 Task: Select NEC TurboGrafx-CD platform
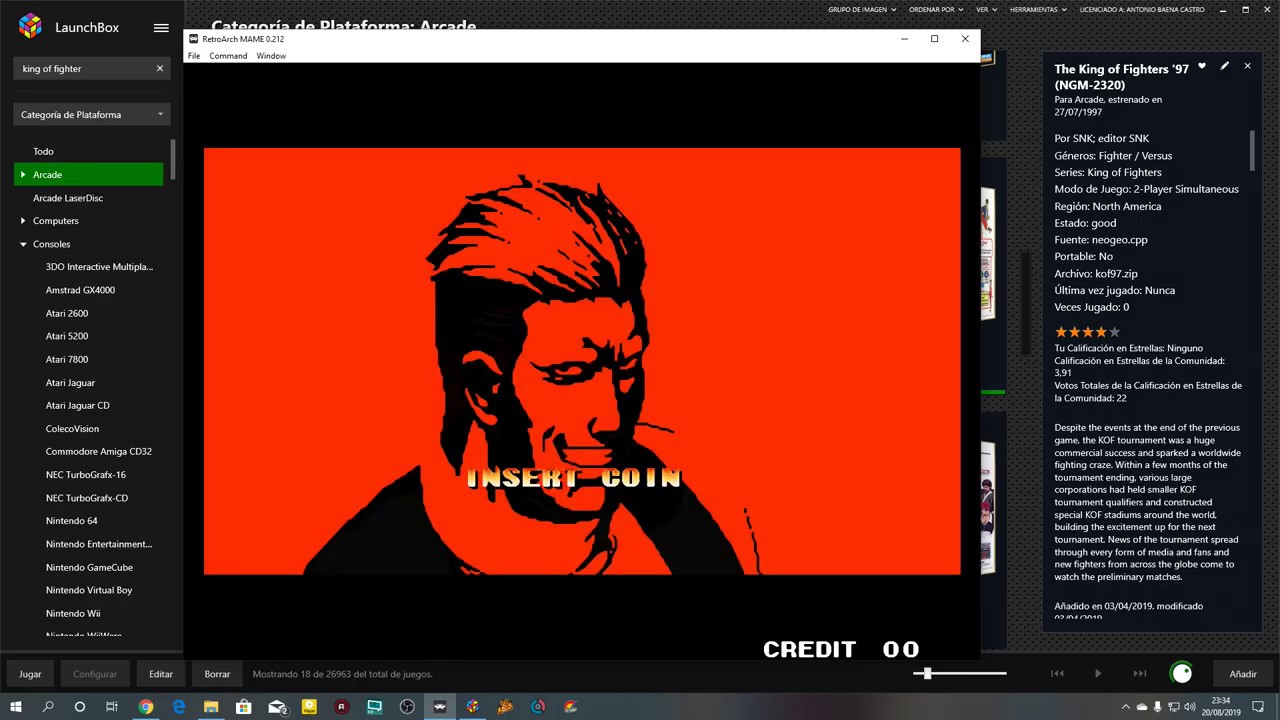87,498
